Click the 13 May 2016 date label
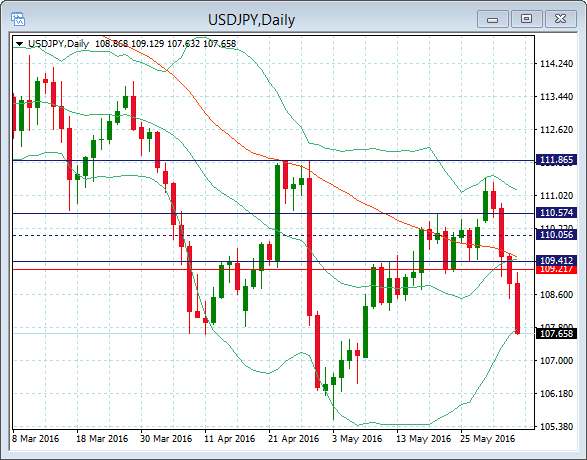The image size is (587, 460). (423, 439)
